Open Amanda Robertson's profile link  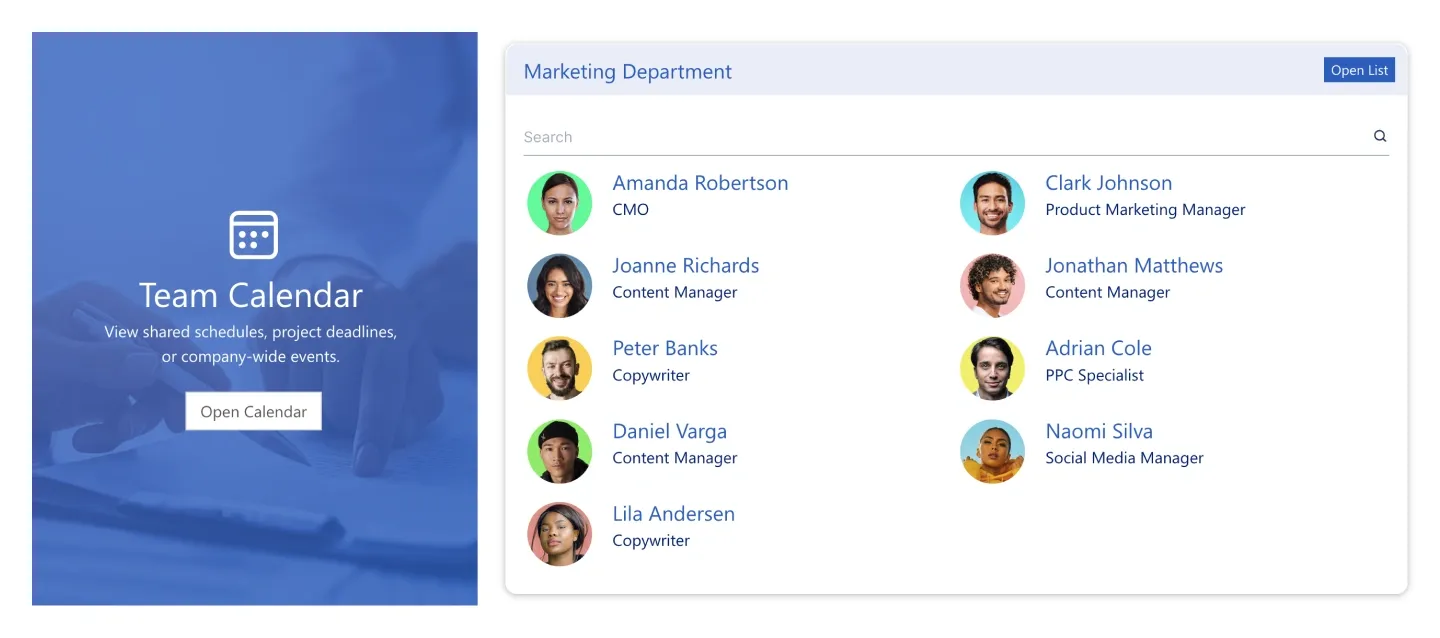click(x=700, y=183)
